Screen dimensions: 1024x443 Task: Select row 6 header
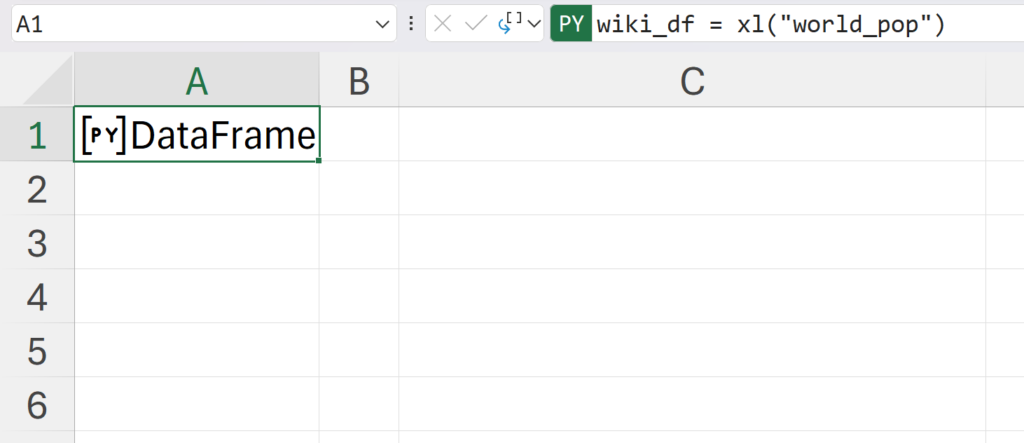coord(37,404)
